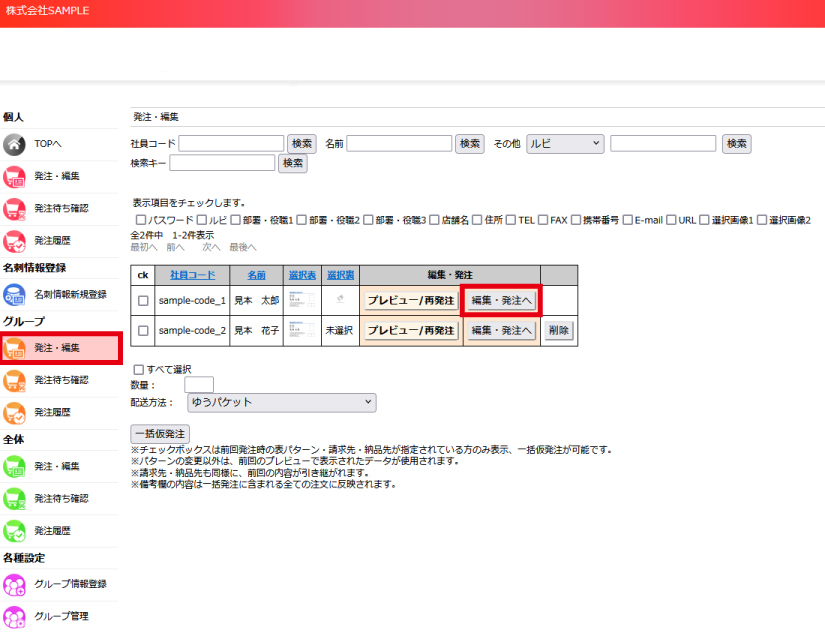Image resolution: width=825 pixels, height=632 pixels.
Task: Click the 個人 発注履歴 icon
Action: click(x=14, y=240)
